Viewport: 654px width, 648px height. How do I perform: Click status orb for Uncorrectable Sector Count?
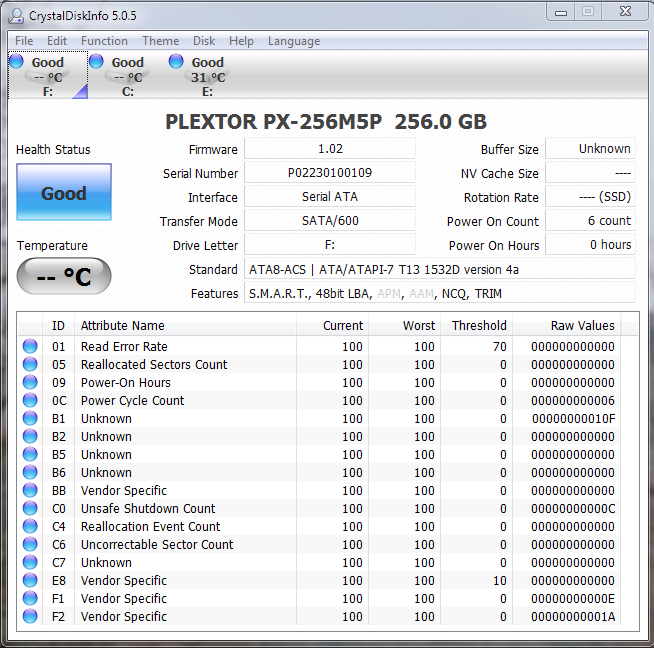click(30, 545)
